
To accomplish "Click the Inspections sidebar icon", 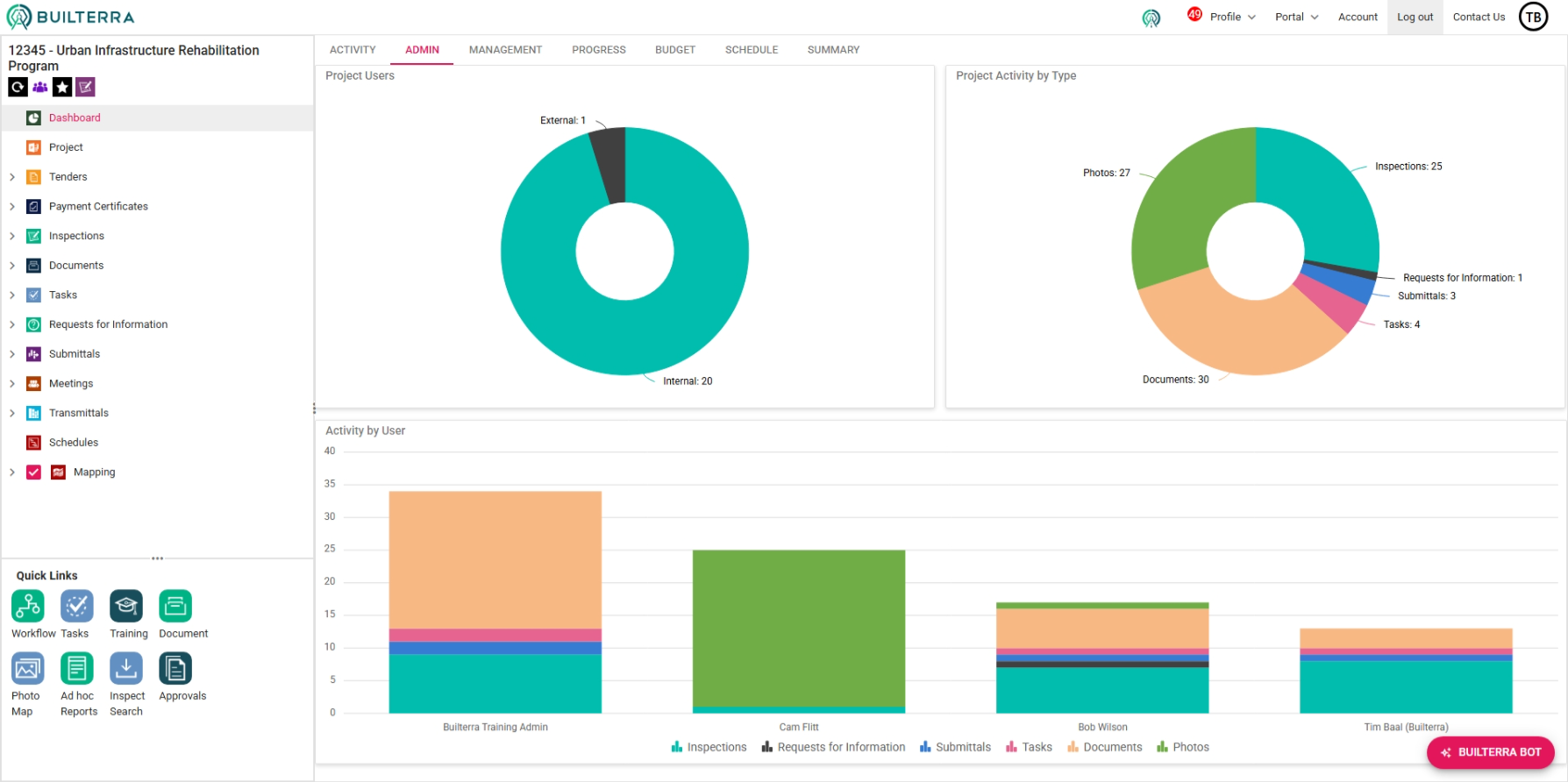I will (33, 236).
